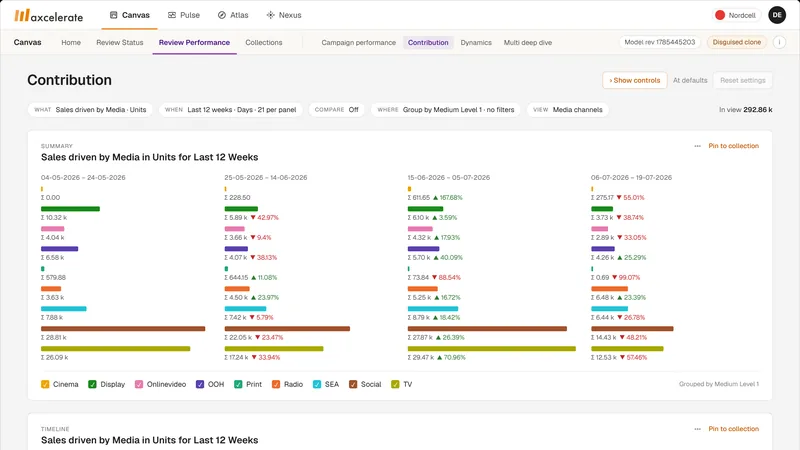Screen dimensions: 800x450
Task: Switch to Dynamics view
Action: click(476, 42)
